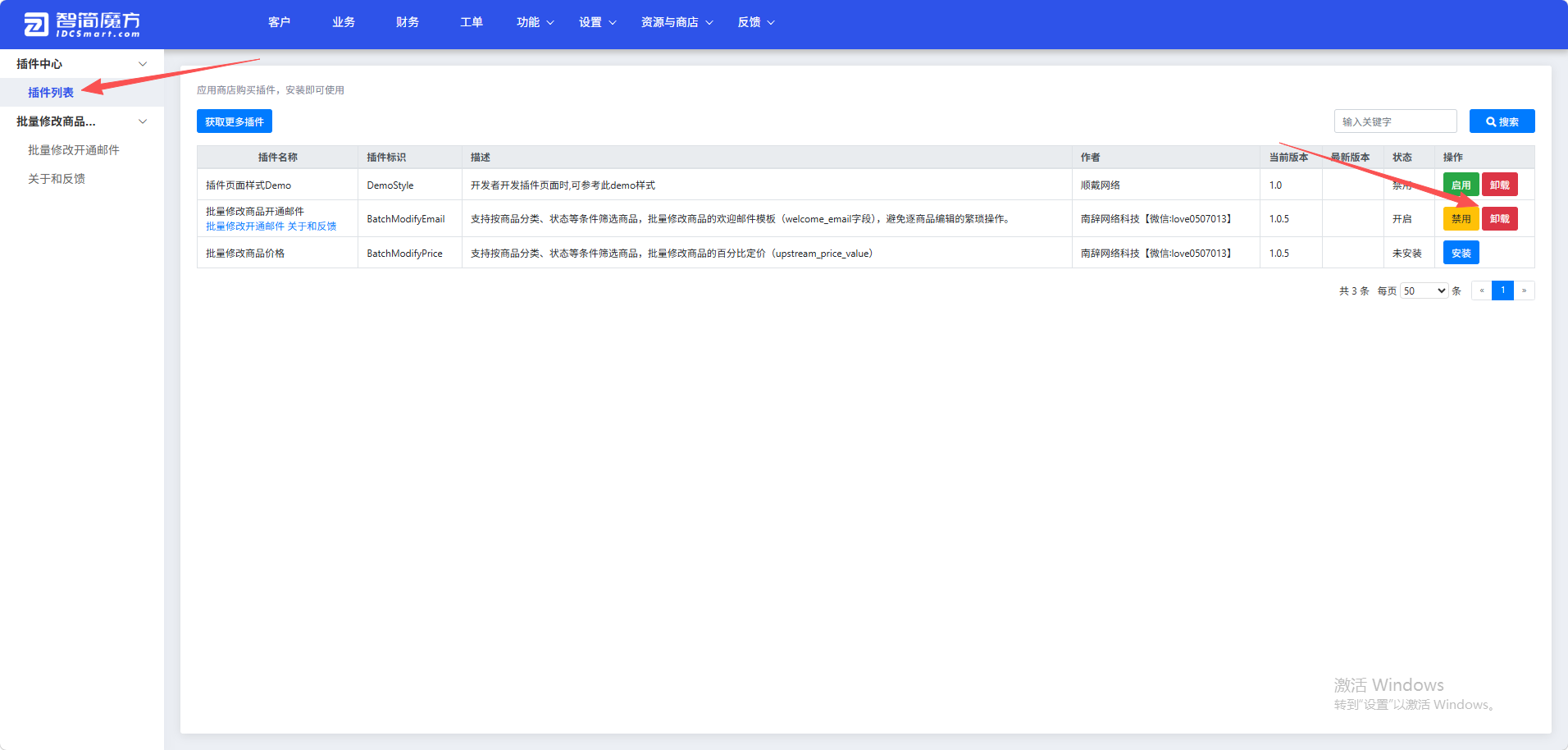This screenshot has width=1568, height=750.
Task: Open 关于和反馈 in the sidebar
Action: click(57, 178)
